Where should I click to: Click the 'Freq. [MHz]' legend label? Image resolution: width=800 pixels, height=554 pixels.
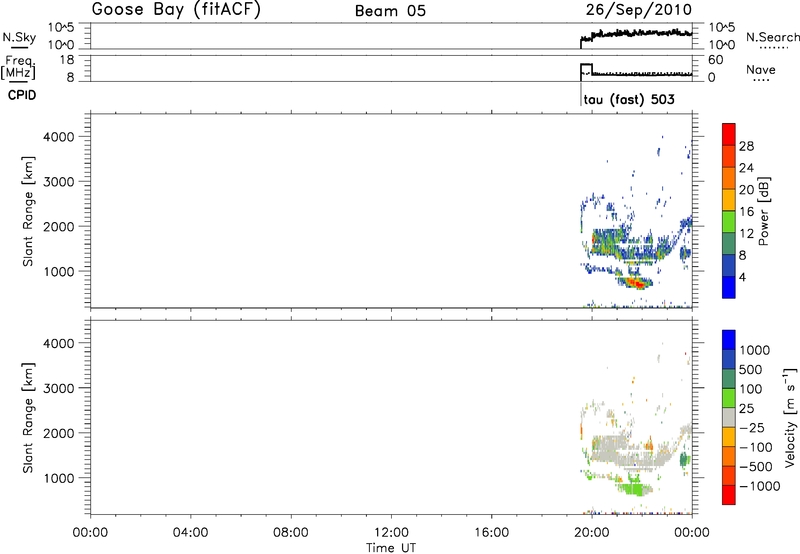[18, 68]
